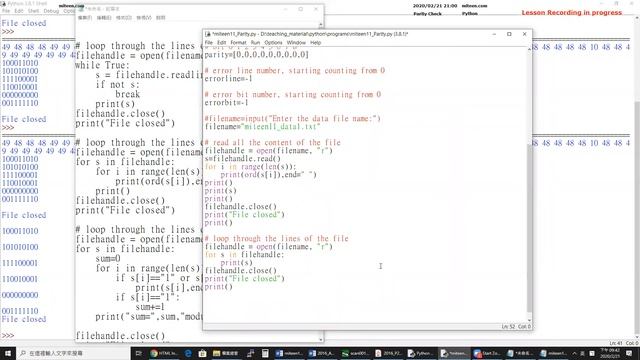Switch to the Start Zoom taskbar button
Viewport: 640px width, 360px height.
point(487,353)
